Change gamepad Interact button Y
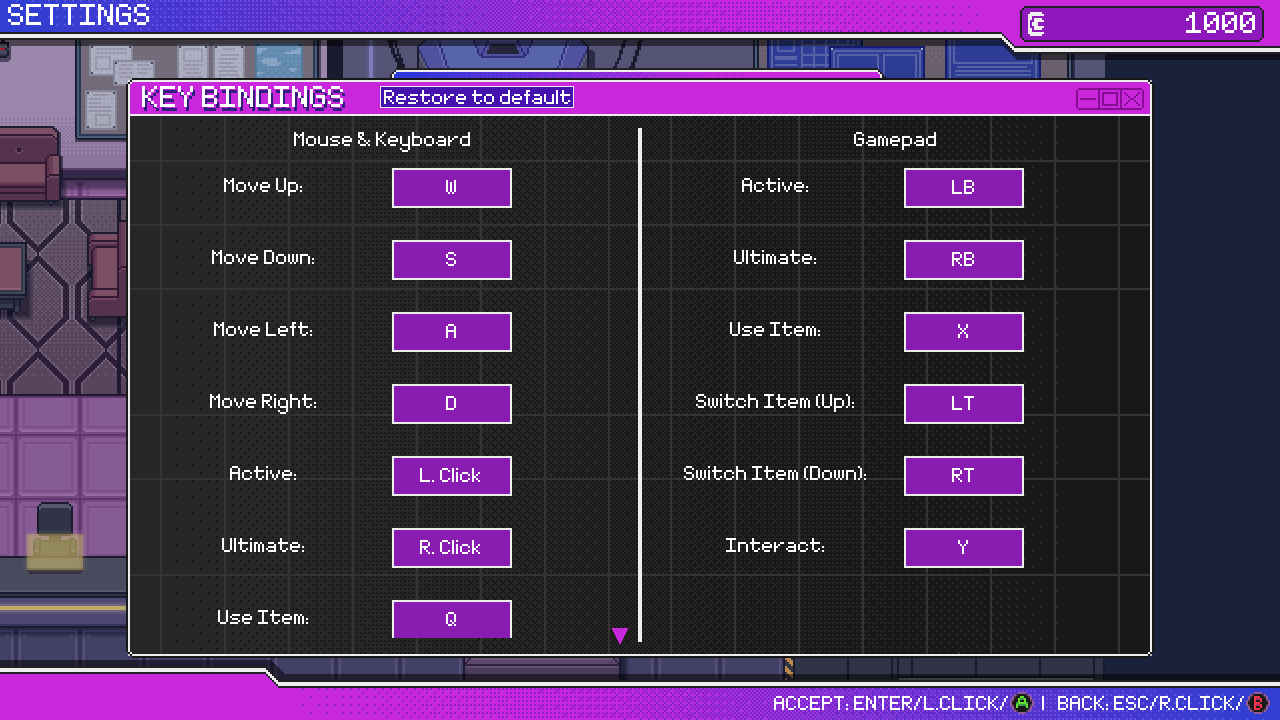 tap(964, 548)
